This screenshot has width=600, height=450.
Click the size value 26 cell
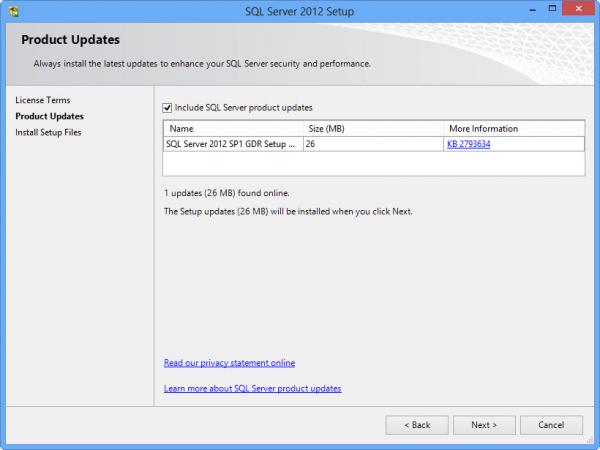click(x=373, y=144)
